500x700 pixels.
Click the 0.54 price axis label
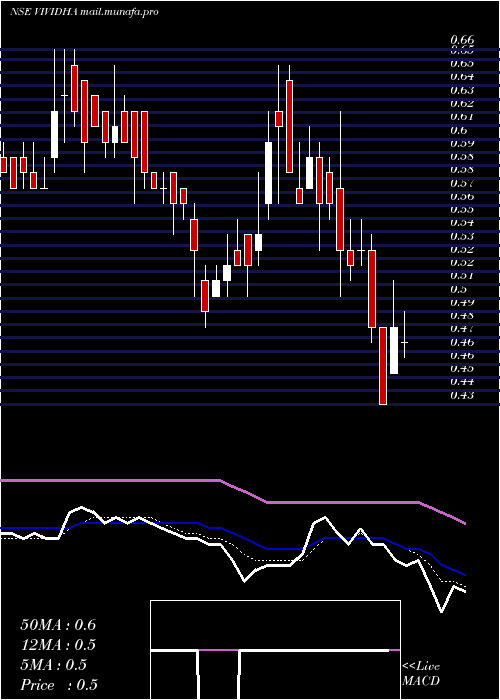(462, 223)
